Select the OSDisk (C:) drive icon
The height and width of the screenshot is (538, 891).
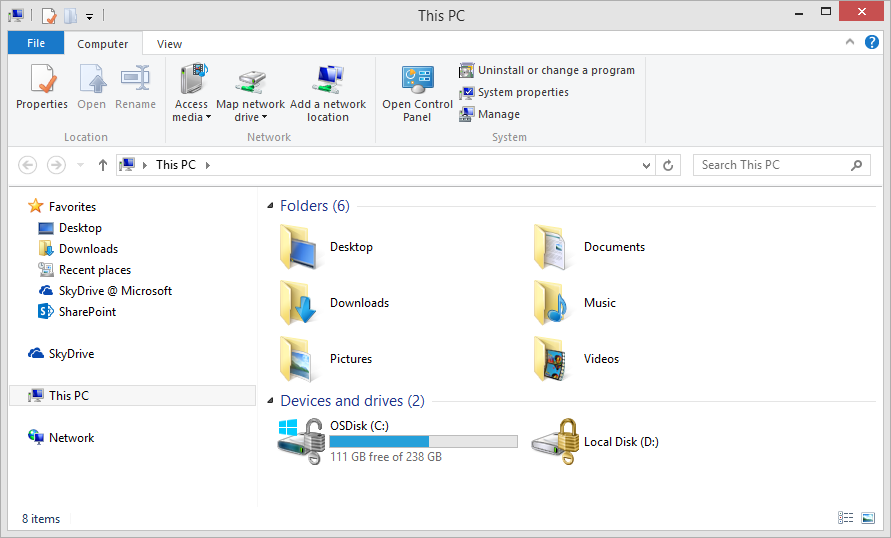click(x=302, y=441)
